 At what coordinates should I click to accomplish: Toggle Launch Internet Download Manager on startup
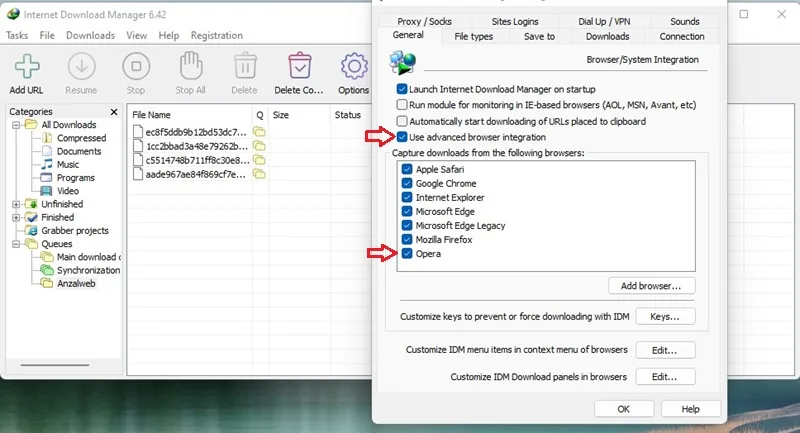tap(402, 89)
